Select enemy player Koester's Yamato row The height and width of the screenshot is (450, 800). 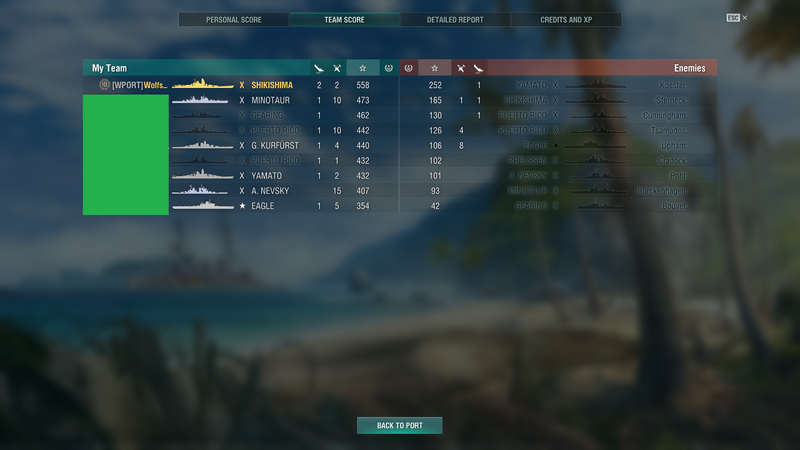coord(558,85)
